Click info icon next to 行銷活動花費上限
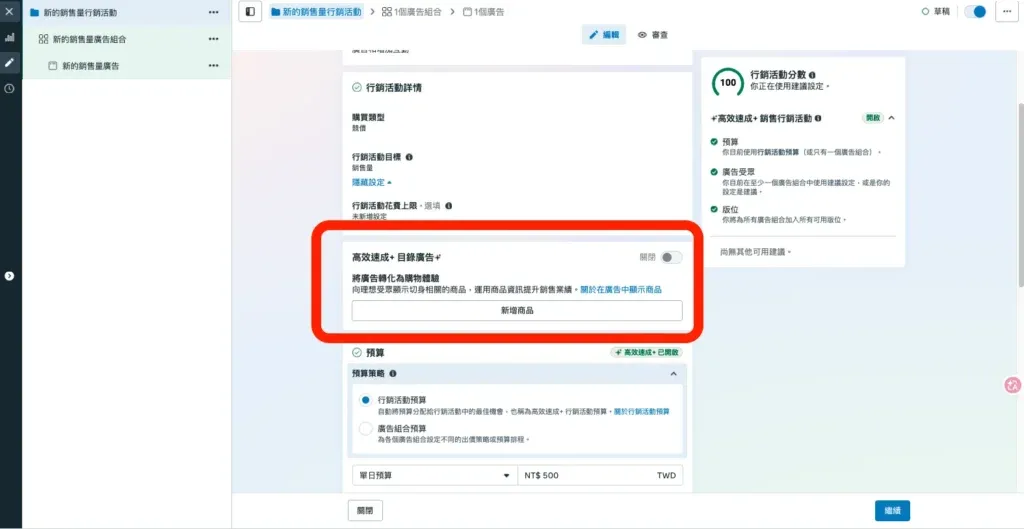The width and height of the screenshot is (1024, 529). tap(449, 206)
